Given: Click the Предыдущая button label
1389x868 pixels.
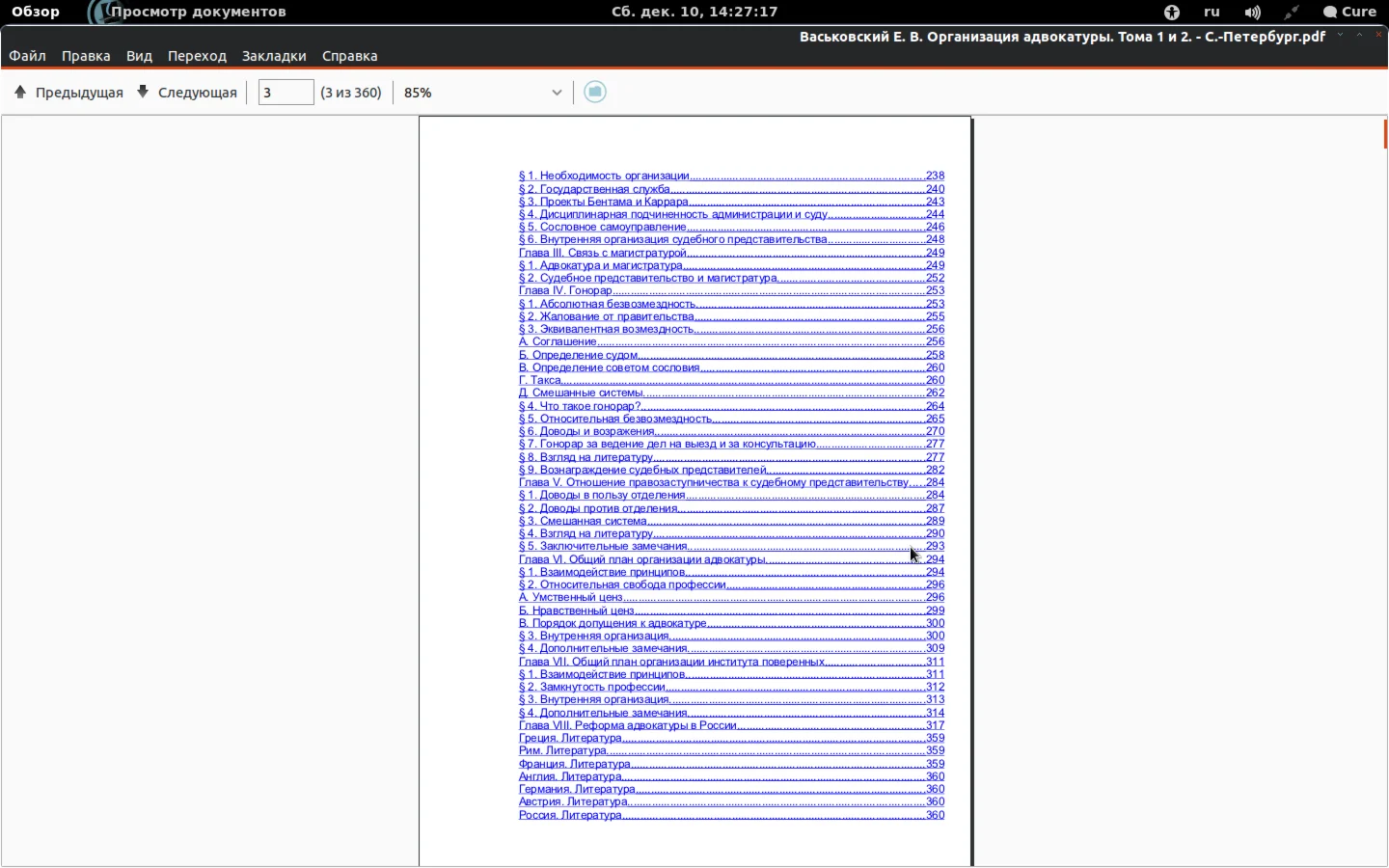Looking at the screenshot, I should [x=79, y=93].
